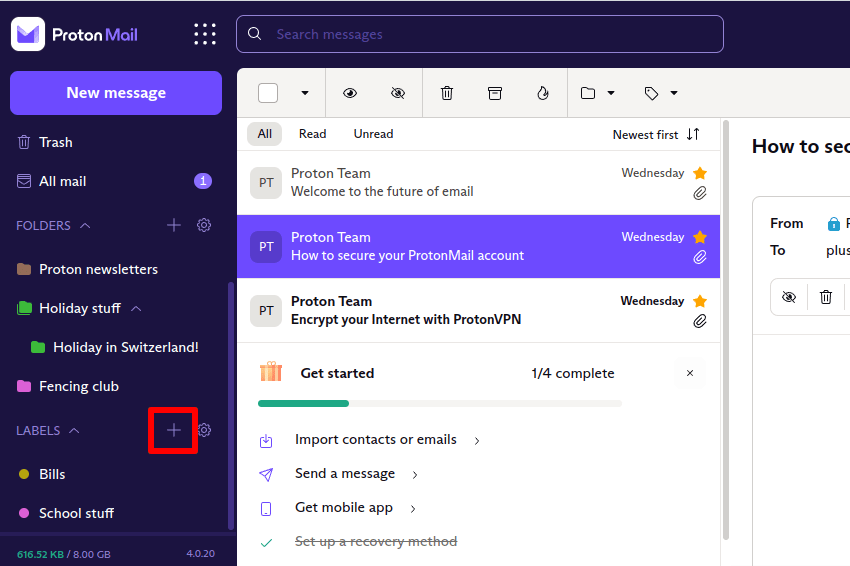This screenshot has width=850, height=566.
Task: Focus the Search messages field
Action: (x=480, y=34)
